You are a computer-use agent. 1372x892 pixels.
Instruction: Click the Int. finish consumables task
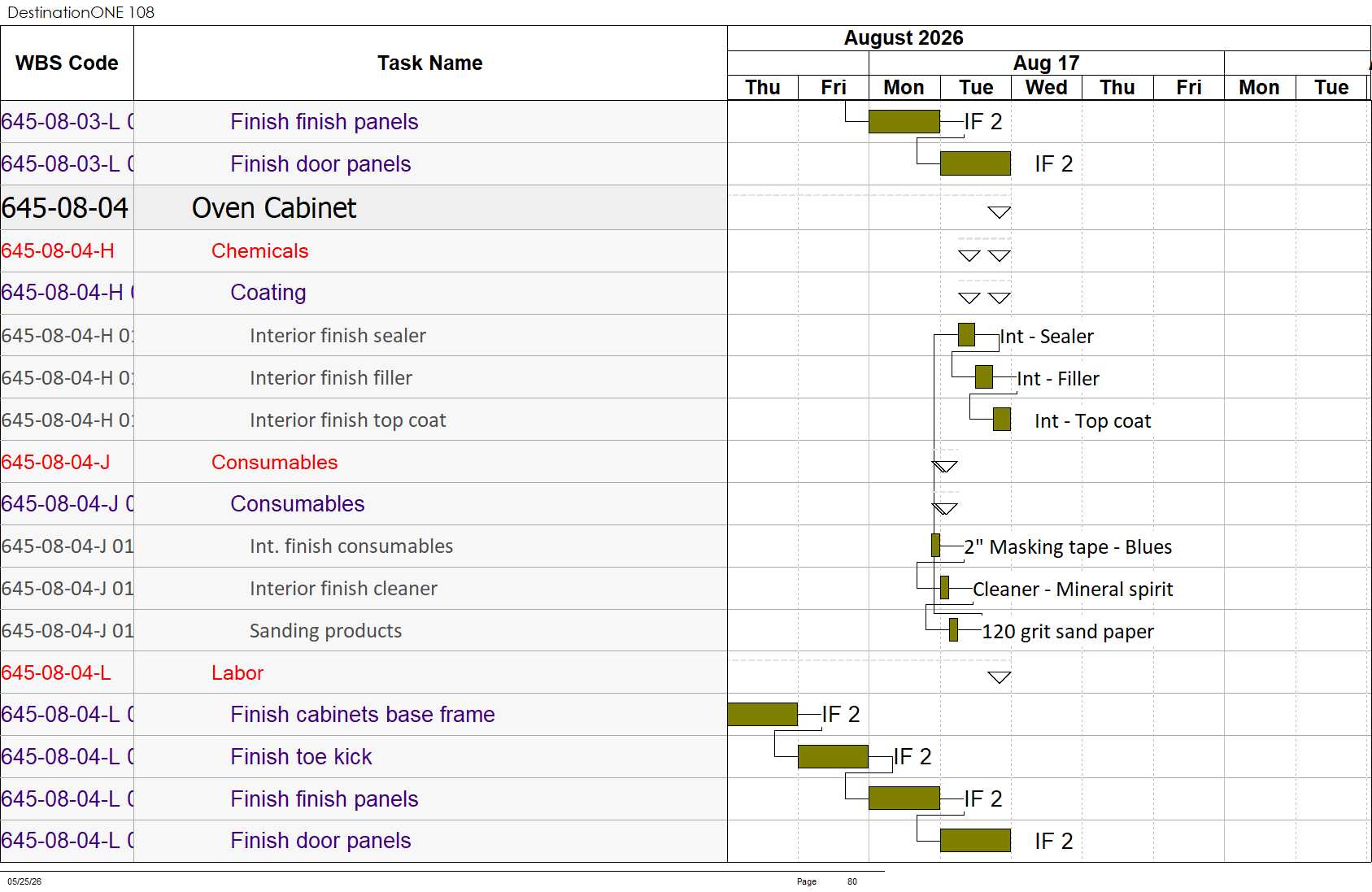pos(351,546)
